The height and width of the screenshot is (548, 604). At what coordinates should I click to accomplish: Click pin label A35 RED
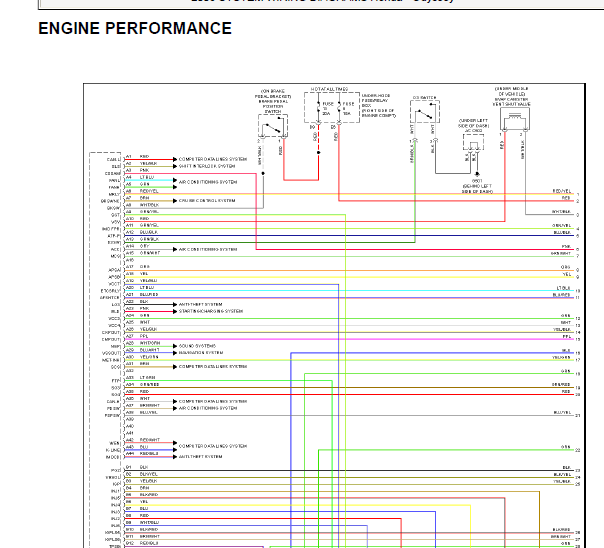tap(138, 391)
